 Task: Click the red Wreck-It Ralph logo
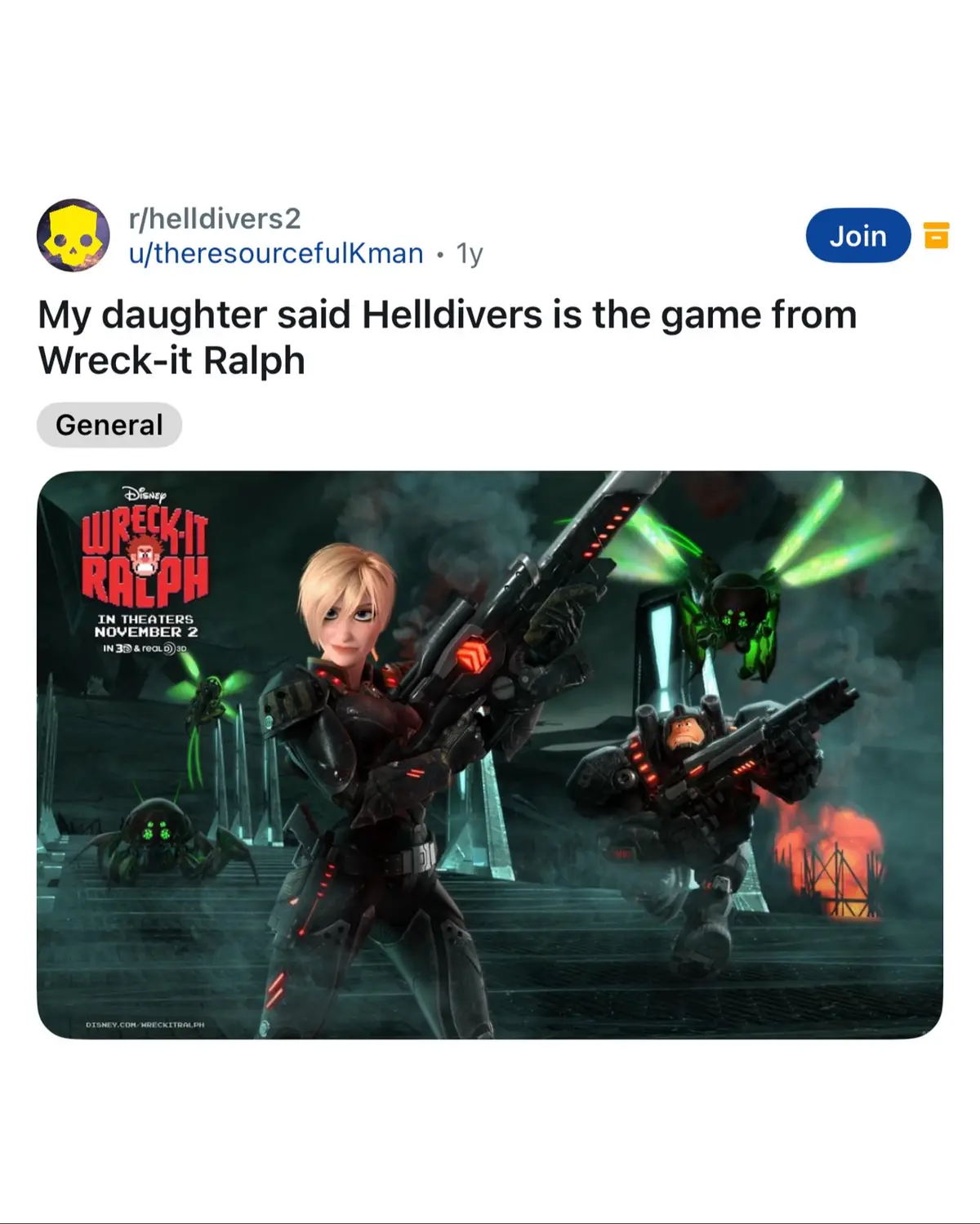click(x=145, y=558)
